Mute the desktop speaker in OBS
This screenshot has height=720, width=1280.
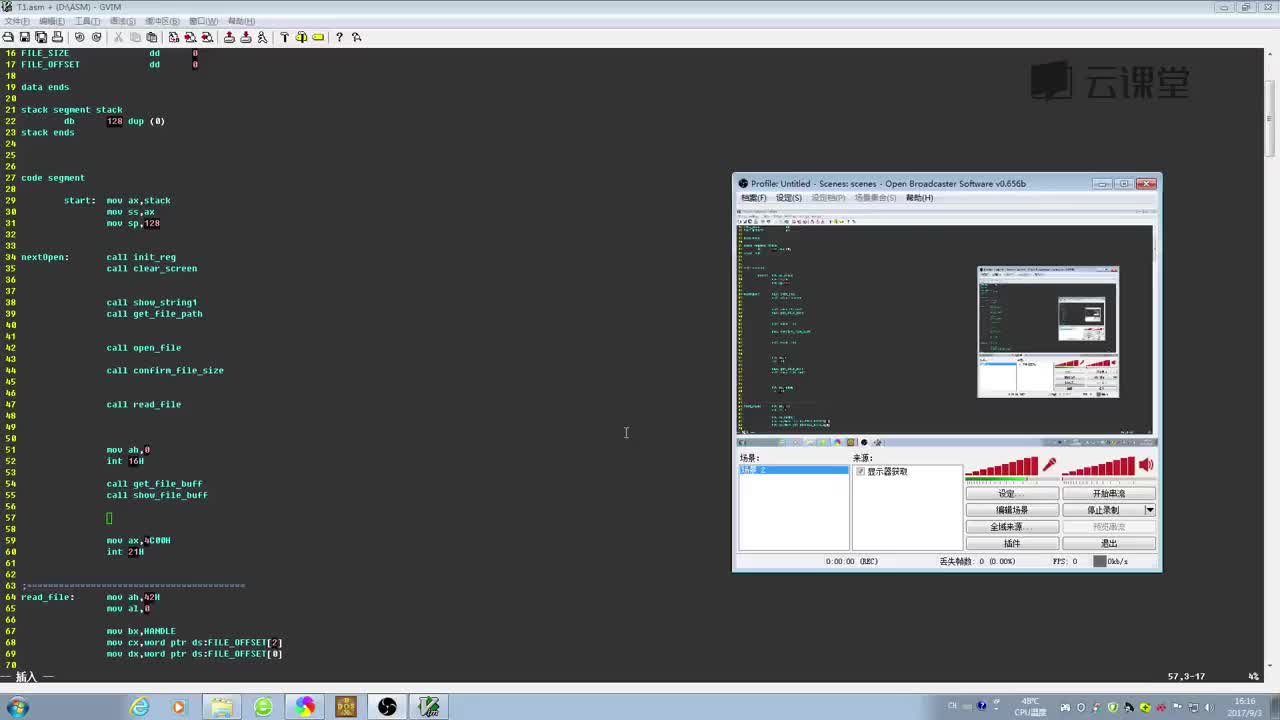tap(1146, 465)
